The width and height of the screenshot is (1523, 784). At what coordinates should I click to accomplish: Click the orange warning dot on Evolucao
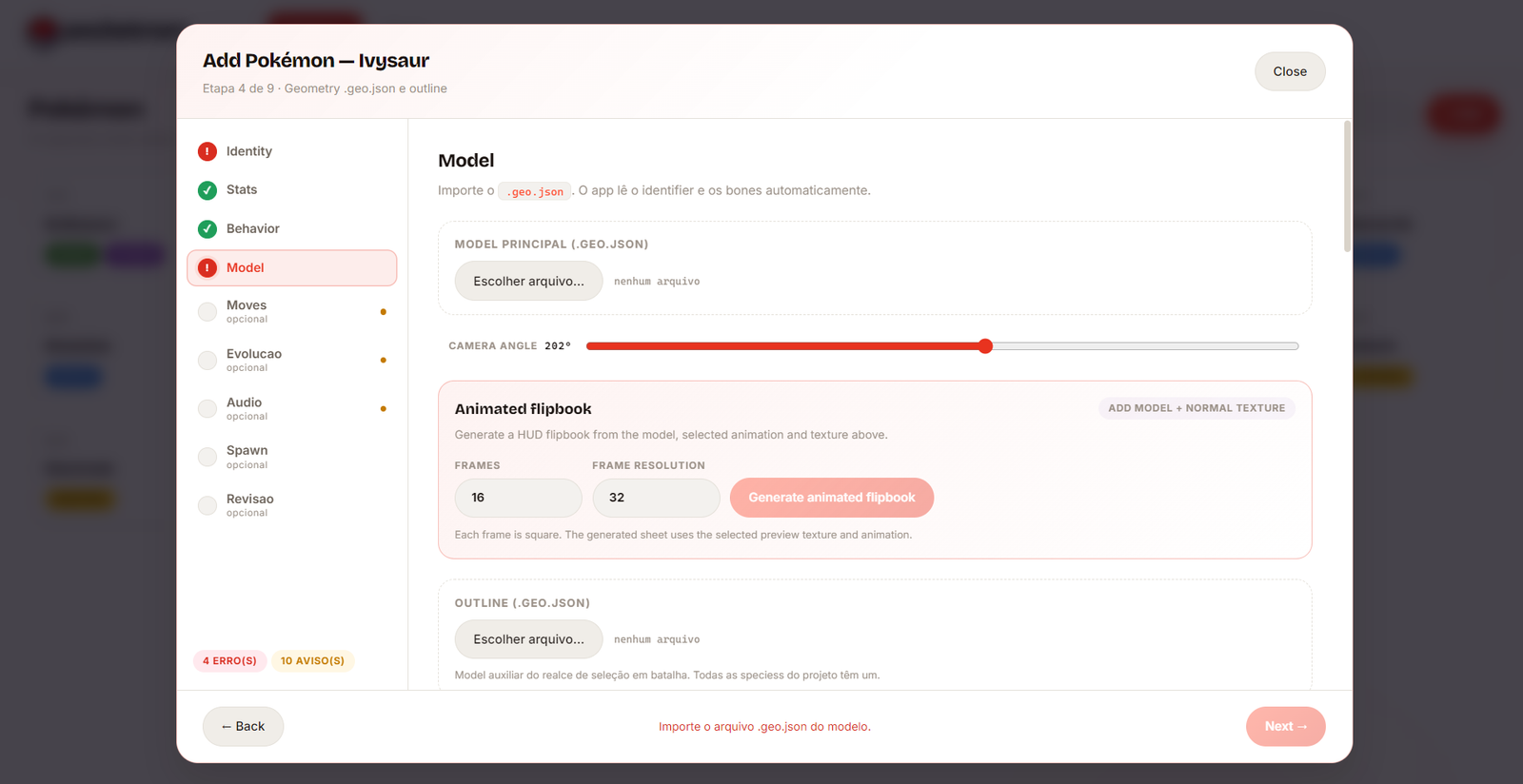pos(384,361)
